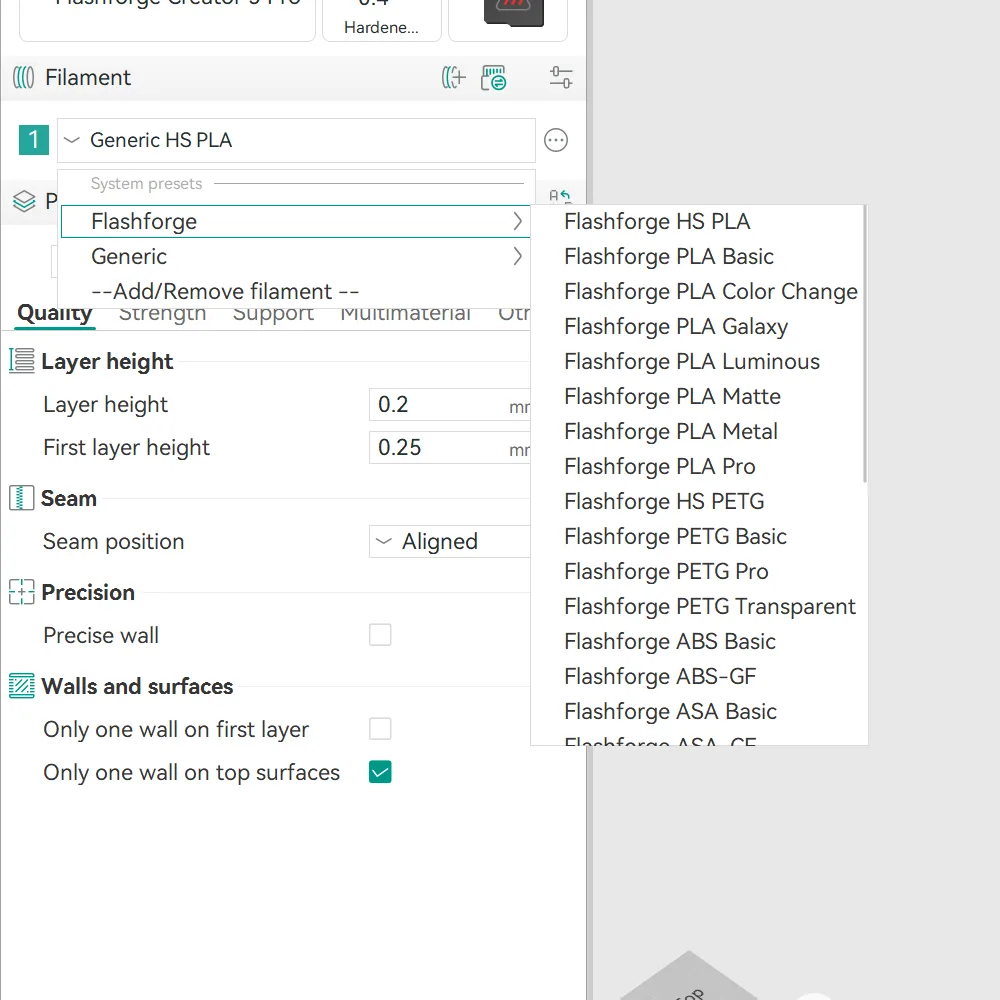Open the filament sync/AMS list icon
Screen dimensions: 1000x1000
[494, 77]
